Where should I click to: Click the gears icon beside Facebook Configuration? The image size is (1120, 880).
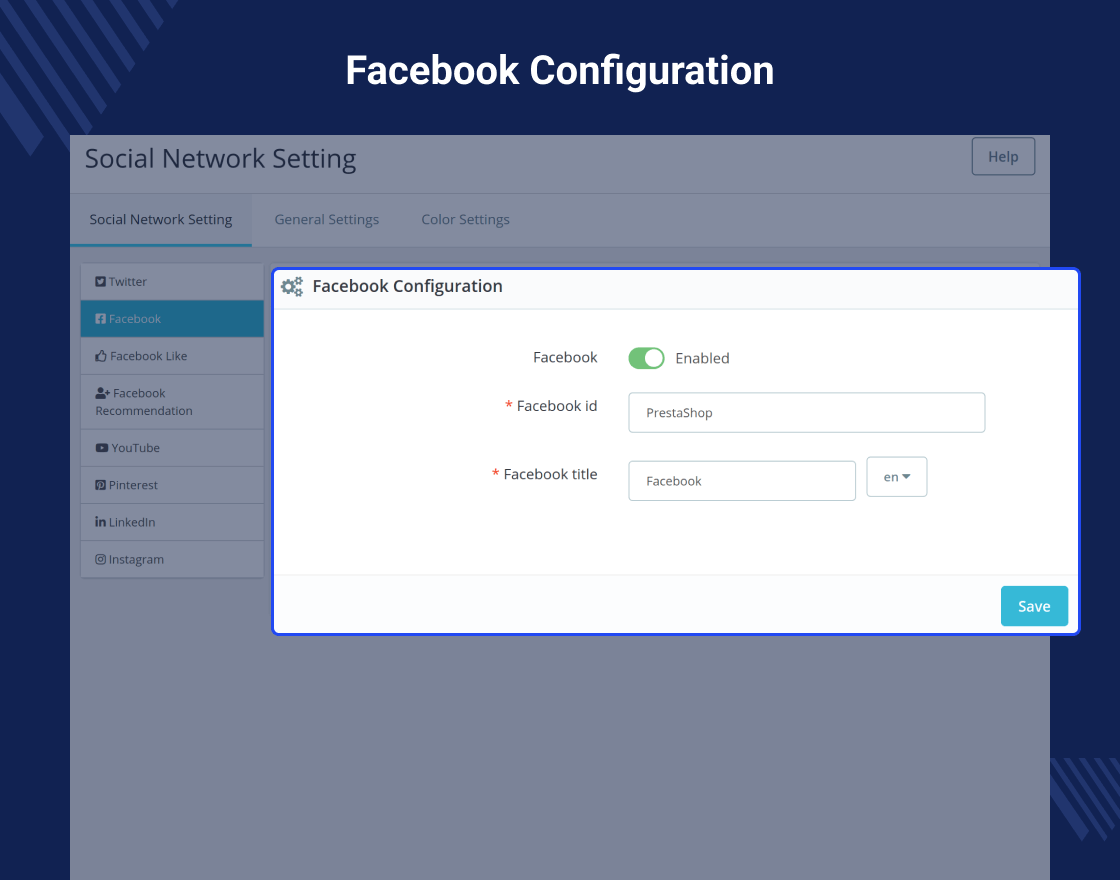pos(292,286)
